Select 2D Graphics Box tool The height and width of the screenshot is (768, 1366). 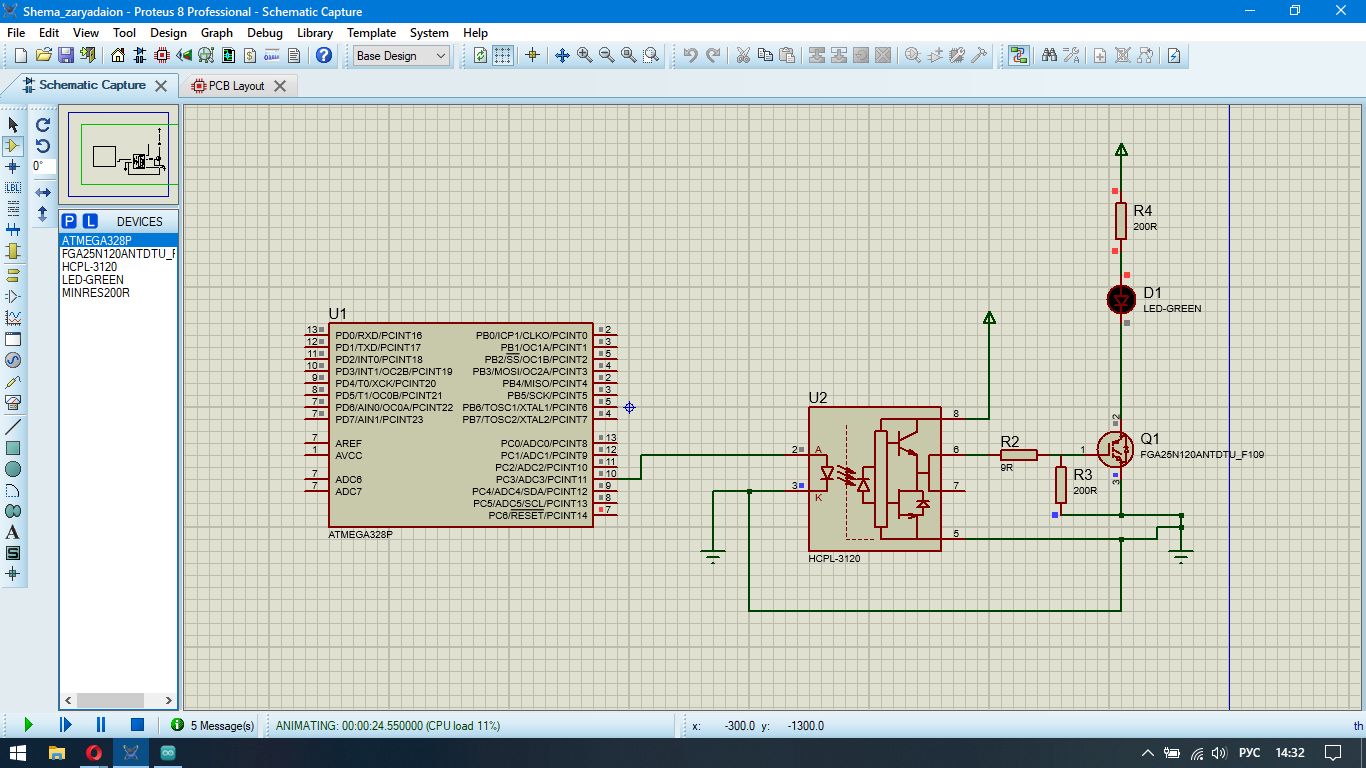13,447
